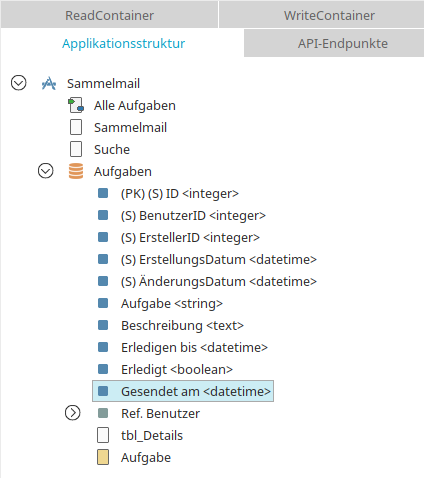Click the Sammelmail application icon

pos(49,83)
